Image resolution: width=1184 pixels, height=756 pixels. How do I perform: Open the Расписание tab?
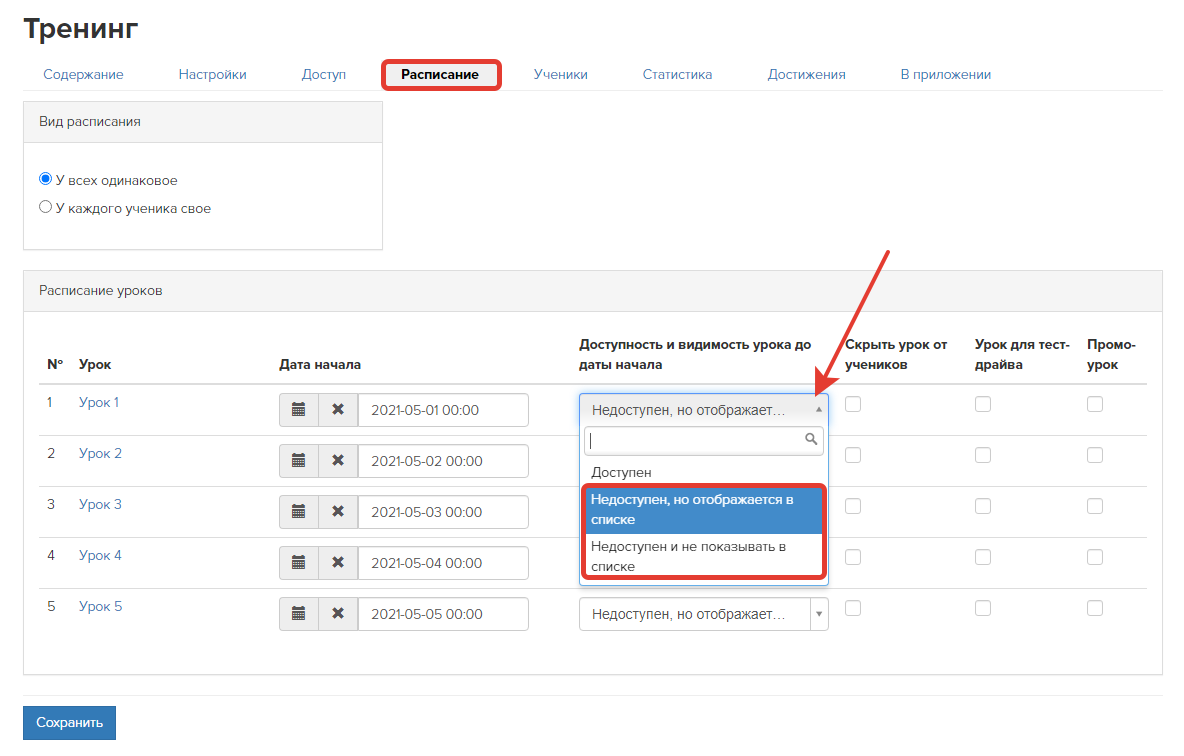(x=440, y=74)
